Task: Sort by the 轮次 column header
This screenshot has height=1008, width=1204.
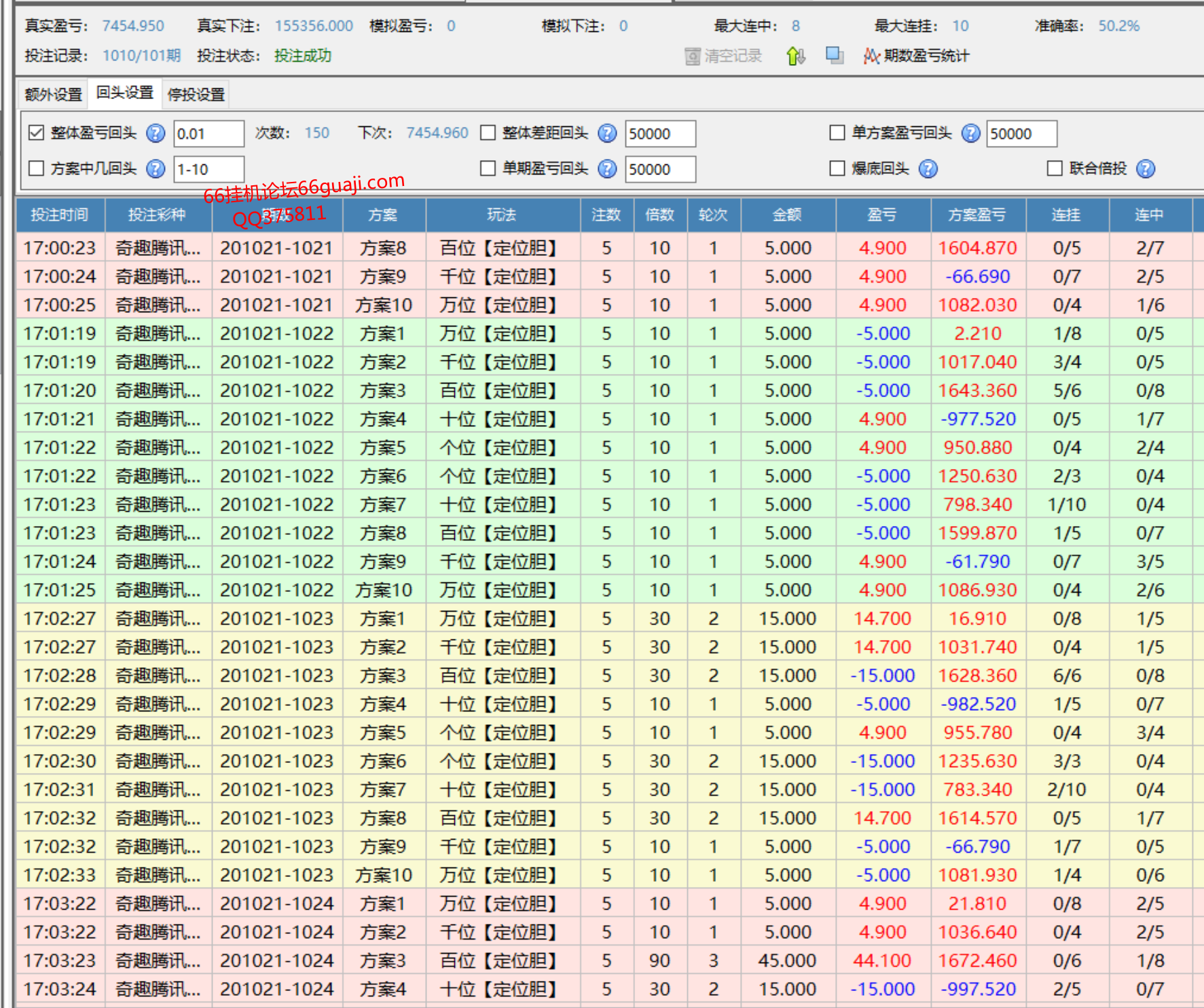Action: 713,214
